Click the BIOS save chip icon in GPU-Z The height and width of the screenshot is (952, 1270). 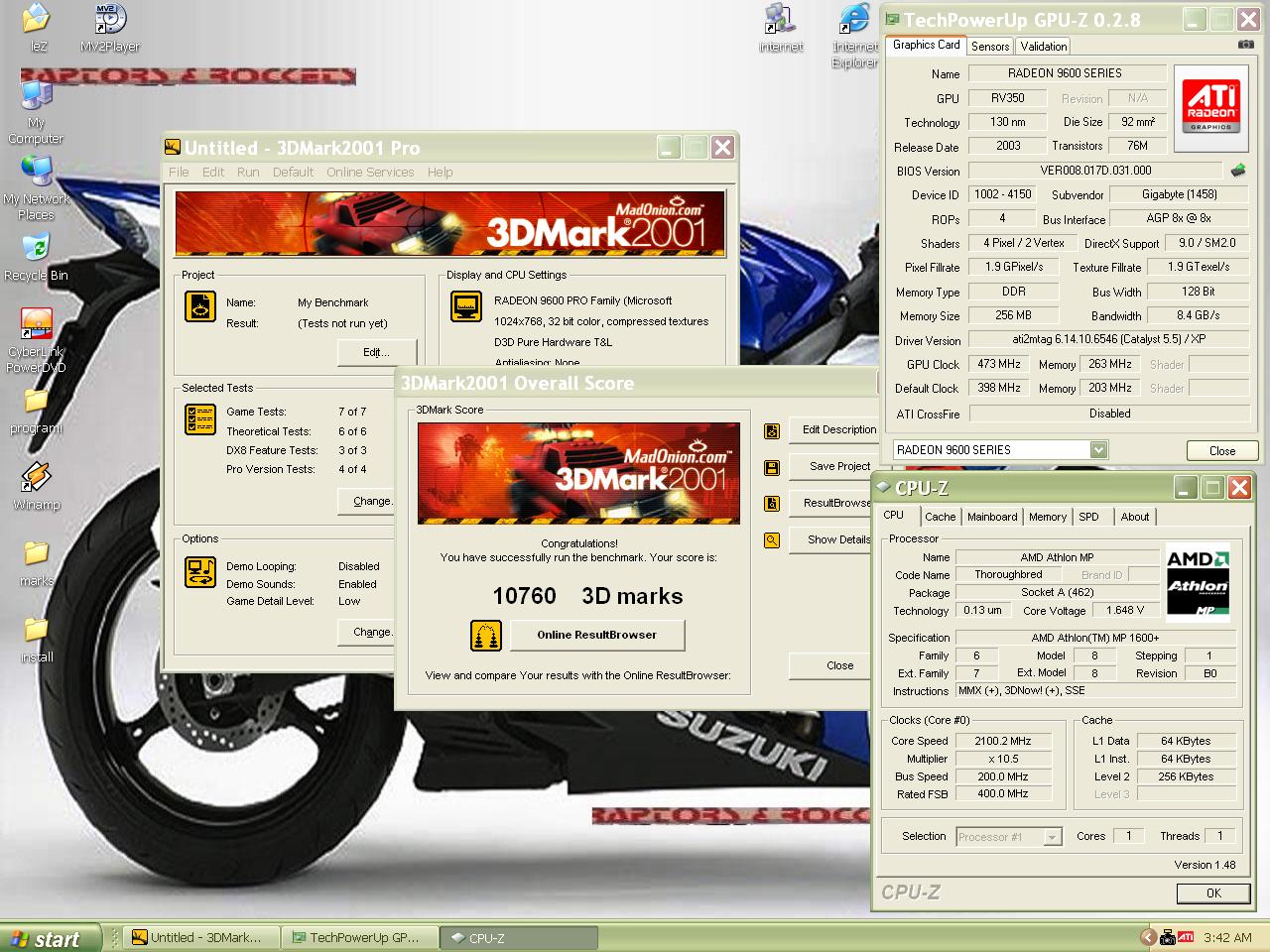click(1238, 171)
